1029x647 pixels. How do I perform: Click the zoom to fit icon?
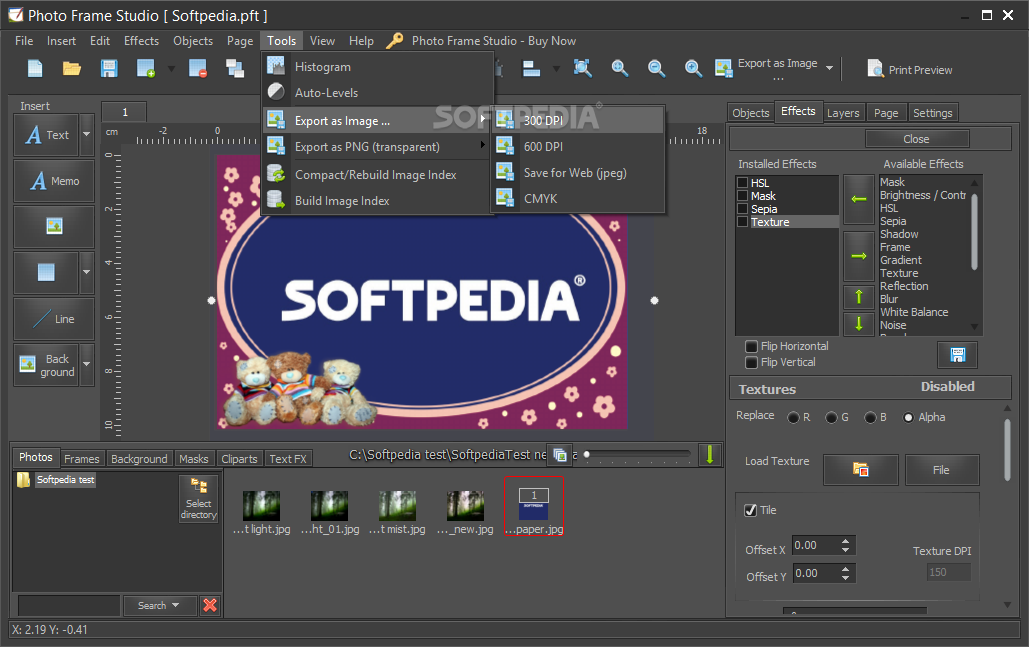point(582,68)
